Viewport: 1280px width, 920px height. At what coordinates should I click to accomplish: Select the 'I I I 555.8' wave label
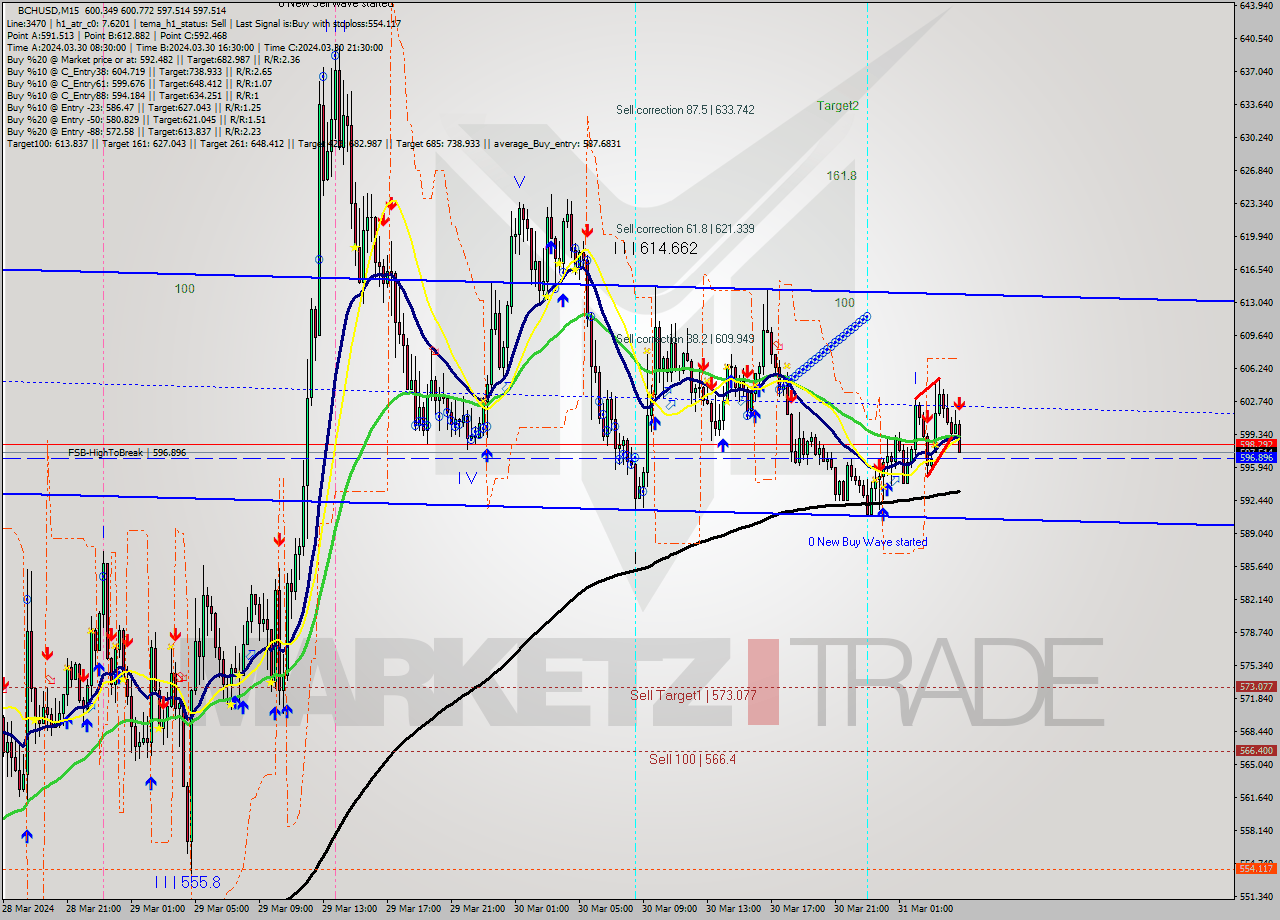tap(187, 882)
